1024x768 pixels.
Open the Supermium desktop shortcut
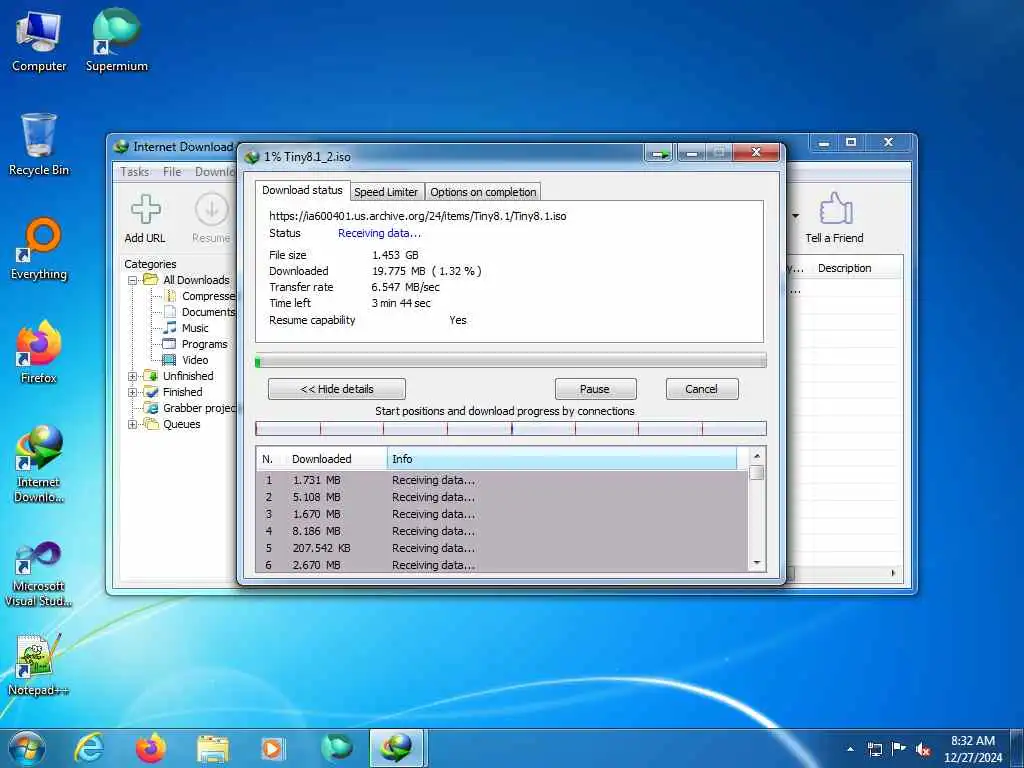(x=116, y=41)
